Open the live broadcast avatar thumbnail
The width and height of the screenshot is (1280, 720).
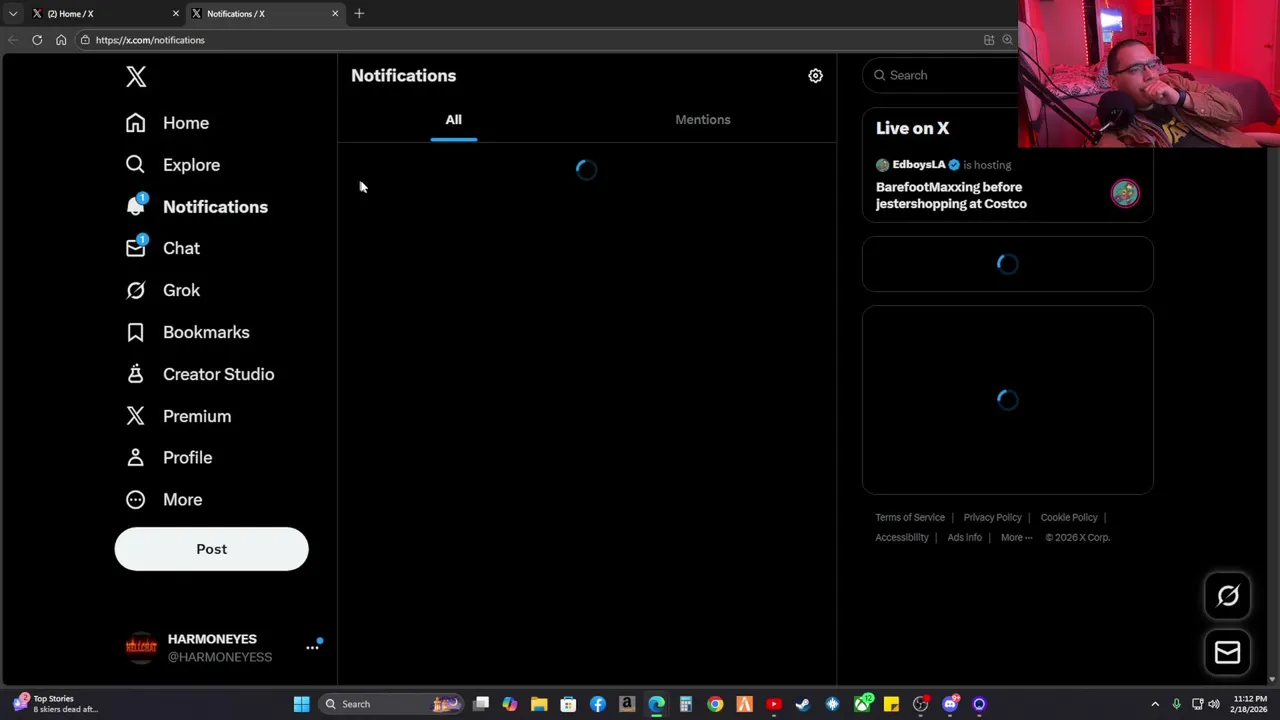(x=1125, y=193)
